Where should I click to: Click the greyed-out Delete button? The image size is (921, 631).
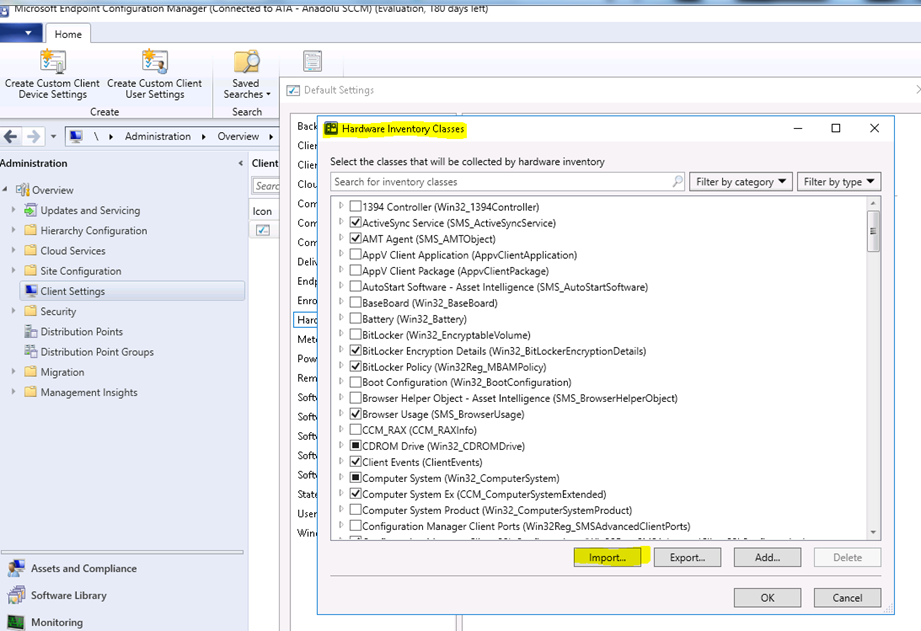pyautogui.click(x=847, y=558)
